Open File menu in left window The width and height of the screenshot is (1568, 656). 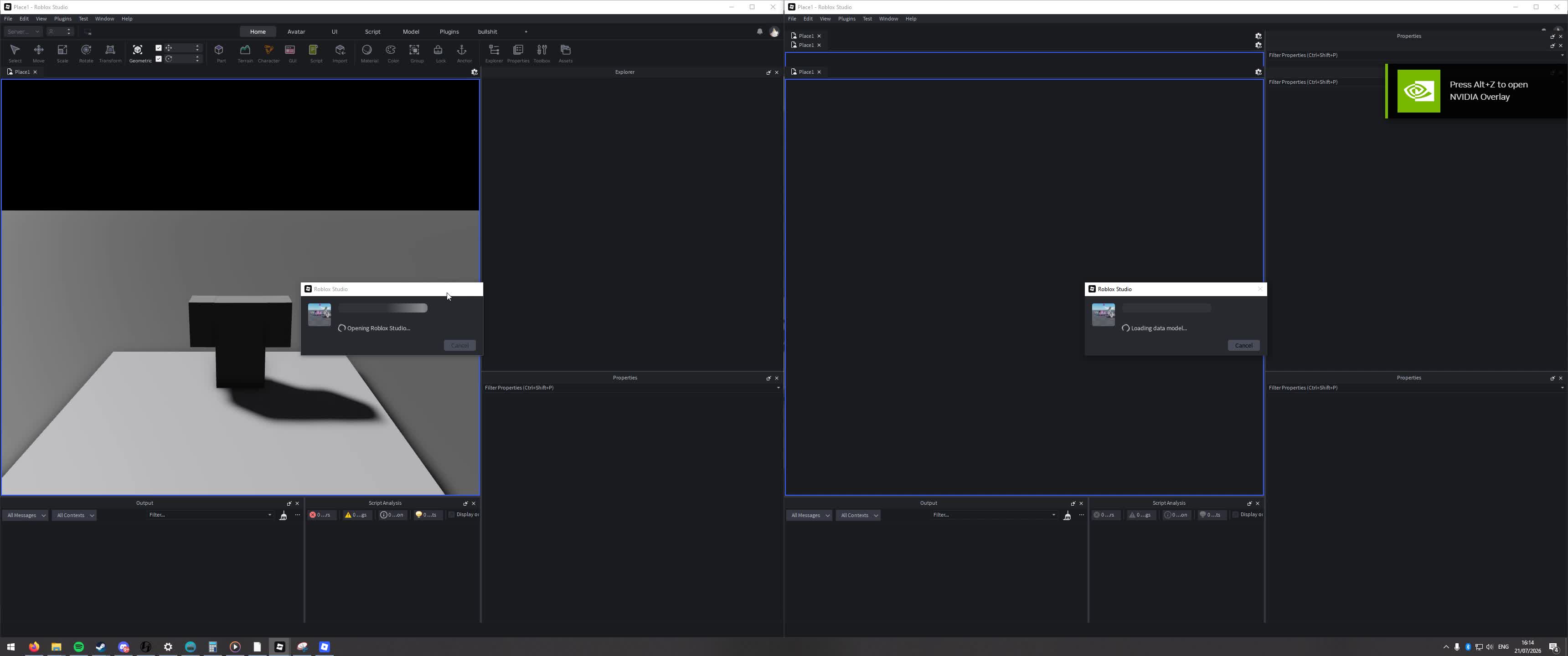pyautogui.click(x=8, y=19)
